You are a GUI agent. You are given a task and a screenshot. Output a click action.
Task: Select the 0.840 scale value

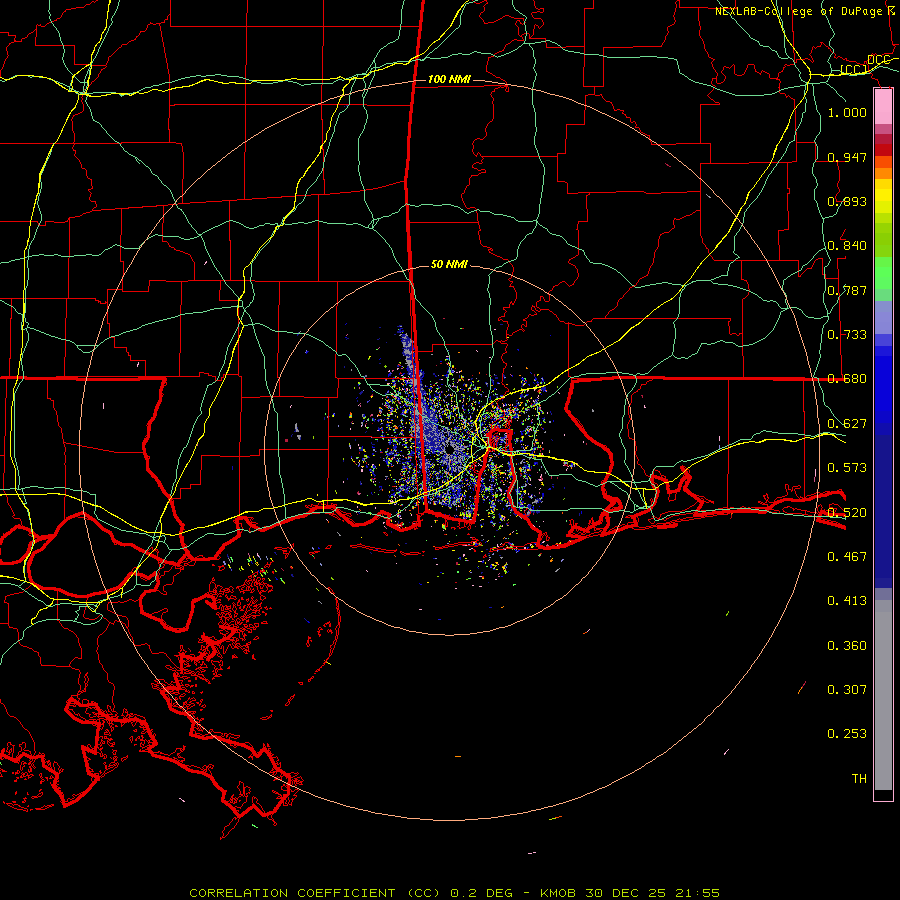click(847, 246)
